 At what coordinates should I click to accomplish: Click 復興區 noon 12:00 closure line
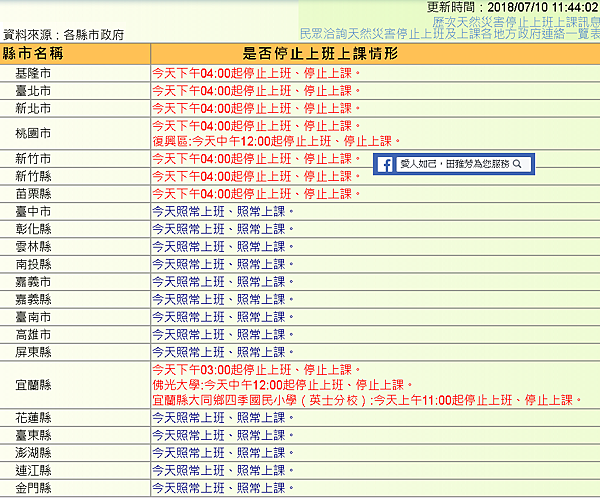click(276, 141)
